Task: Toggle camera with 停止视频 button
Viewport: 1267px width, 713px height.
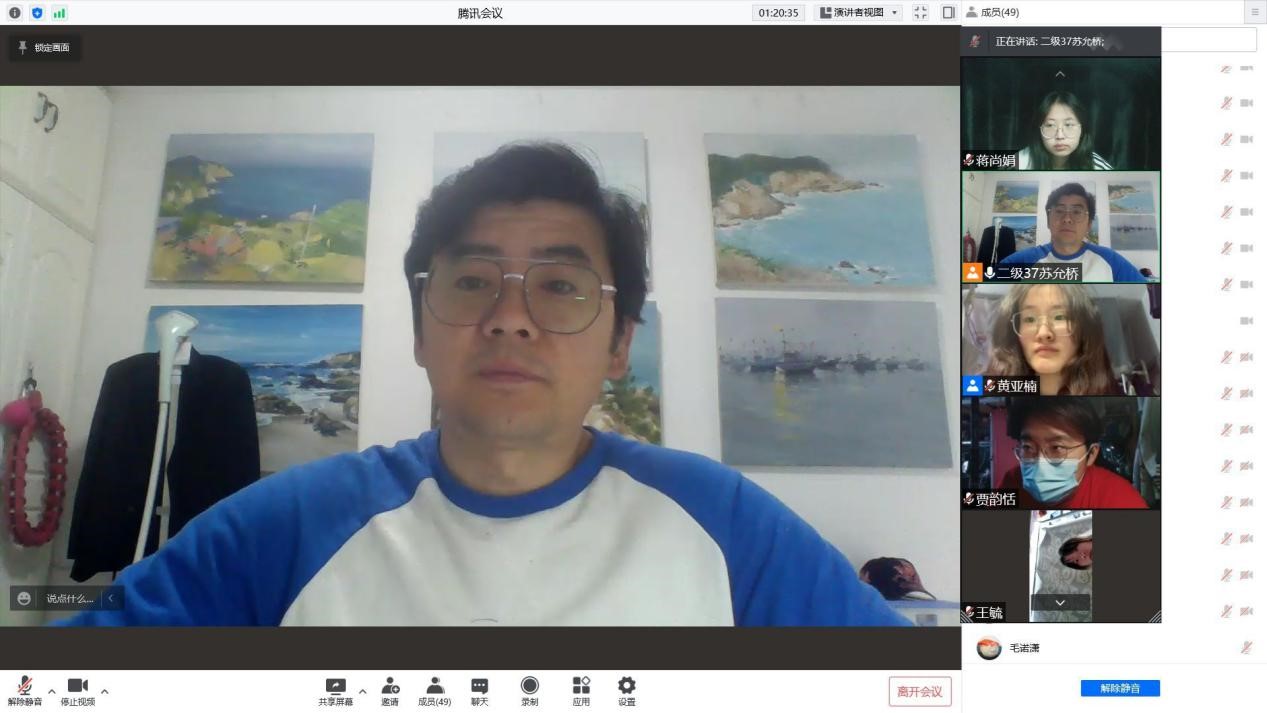Action: [77, 690]
